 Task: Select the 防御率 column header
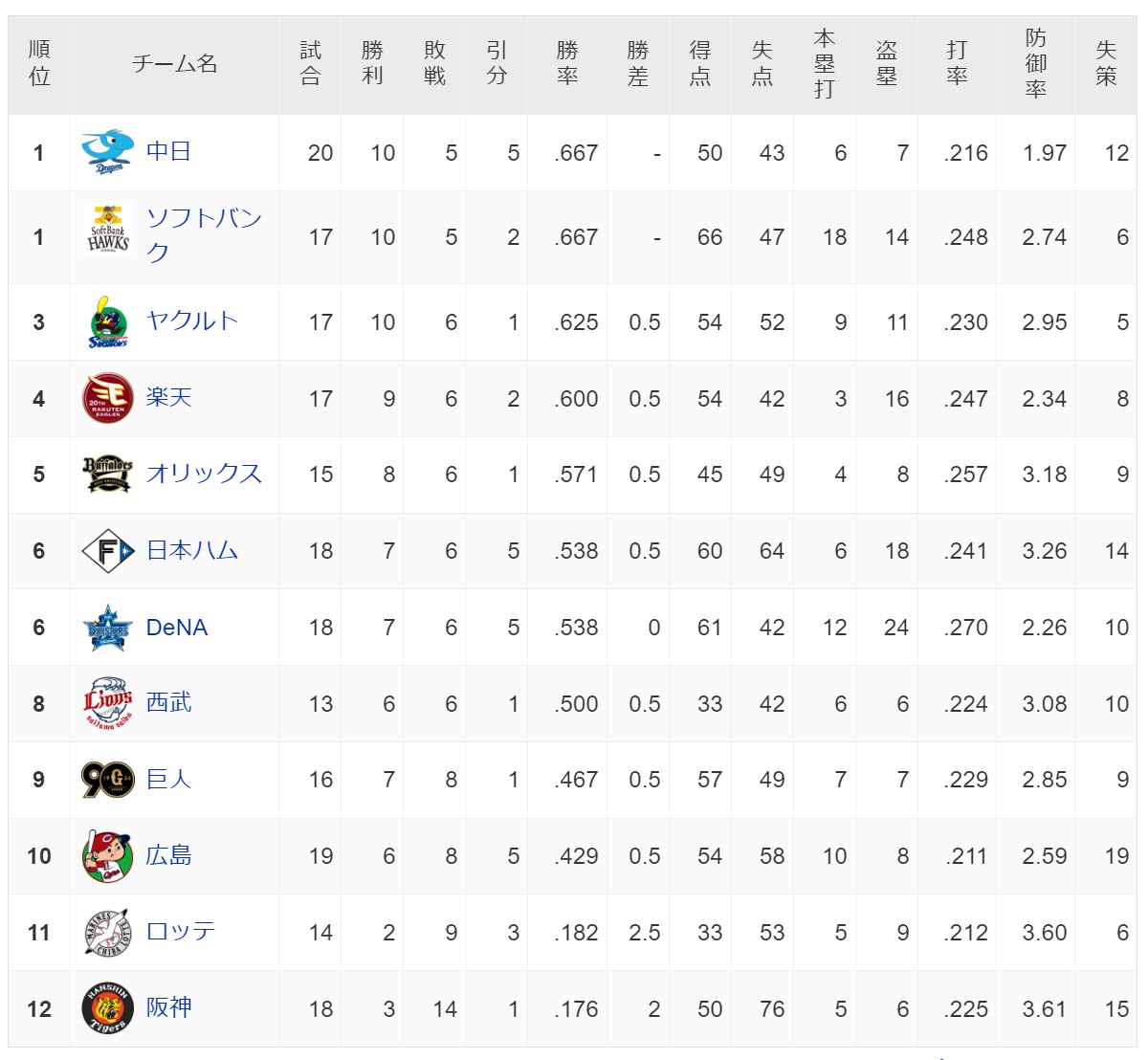[x=1035, y=63]
